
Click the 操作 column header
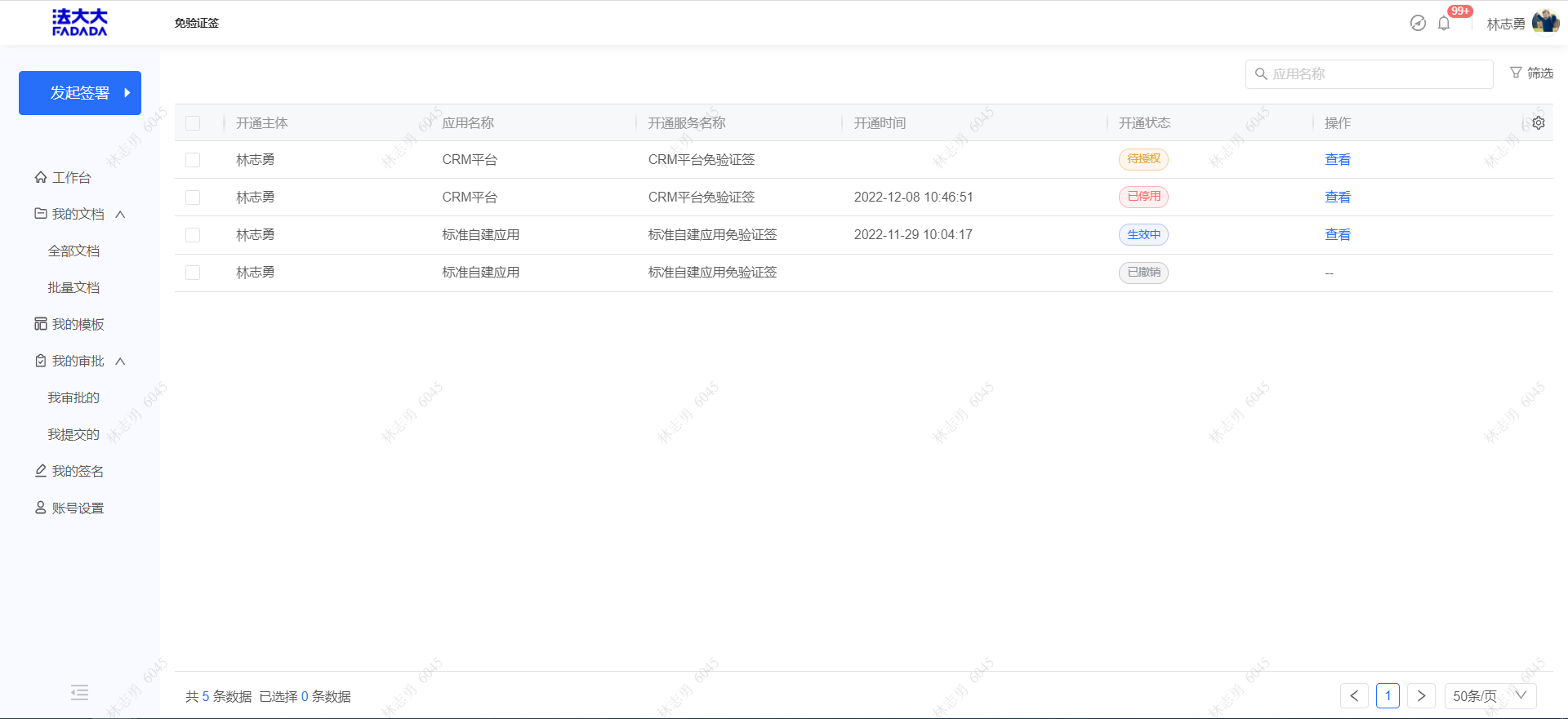[1338, 122]
